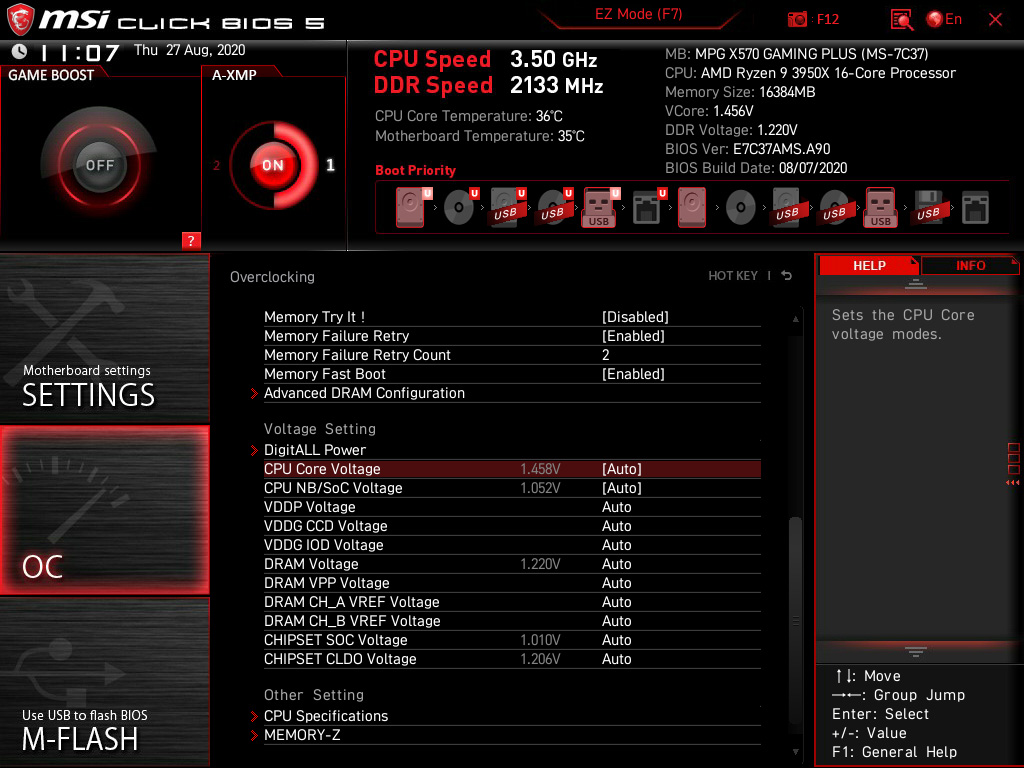Select the UEFI network boot device icon
This screenshot has width=1024, height=768.
coord(648,208)
